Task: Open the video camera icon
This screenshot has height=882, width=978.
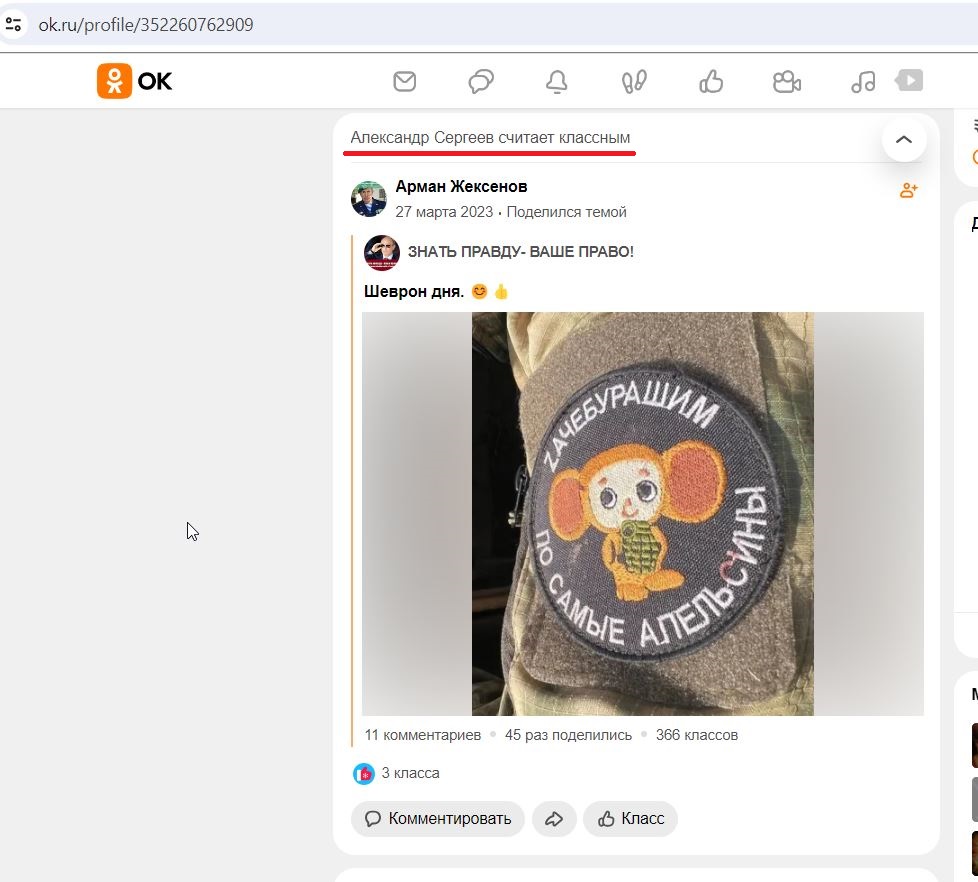Action: [x=787, y=82]
